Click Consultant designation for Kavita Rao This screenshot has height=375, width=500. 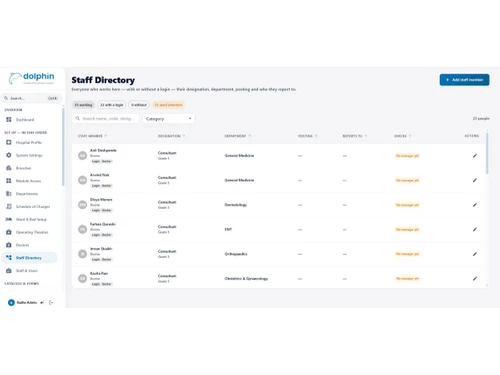click(x=167, y=276)
